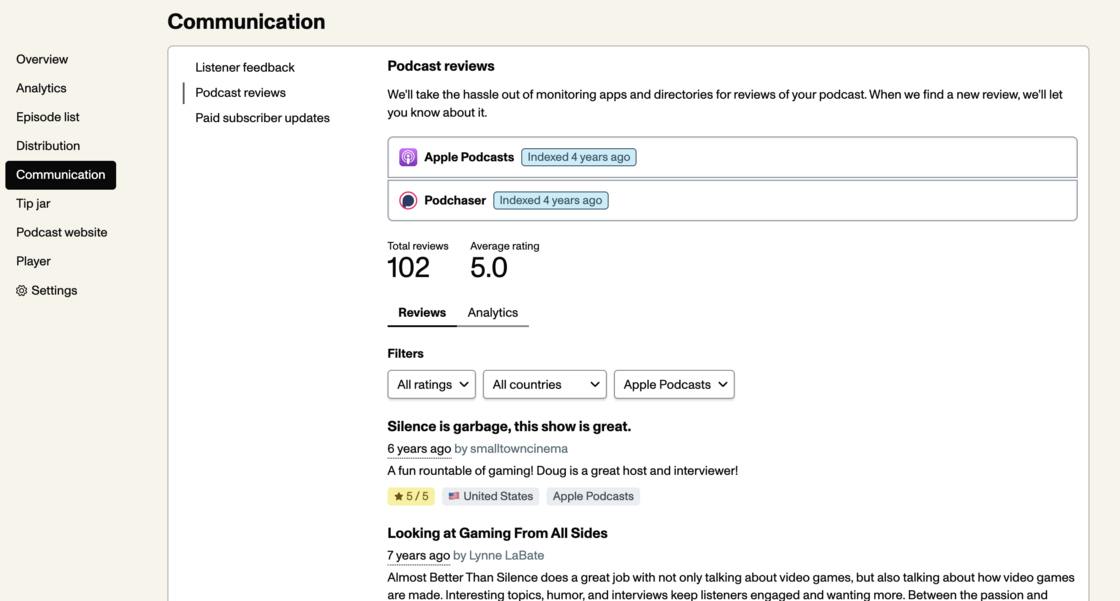
Task: Click the Podchaser directory row name
Action: click(455, 201)
